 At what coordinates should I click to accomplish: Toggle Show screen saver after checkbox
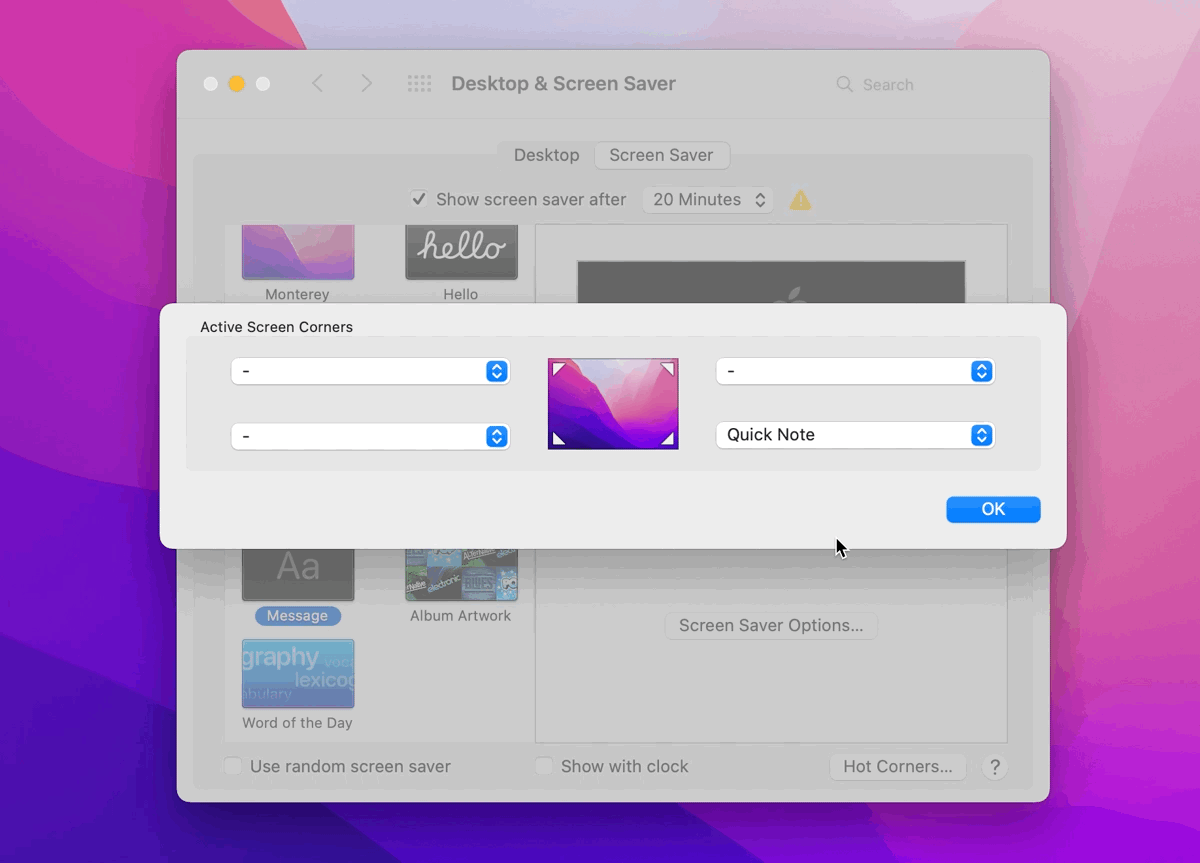(419, 199)
